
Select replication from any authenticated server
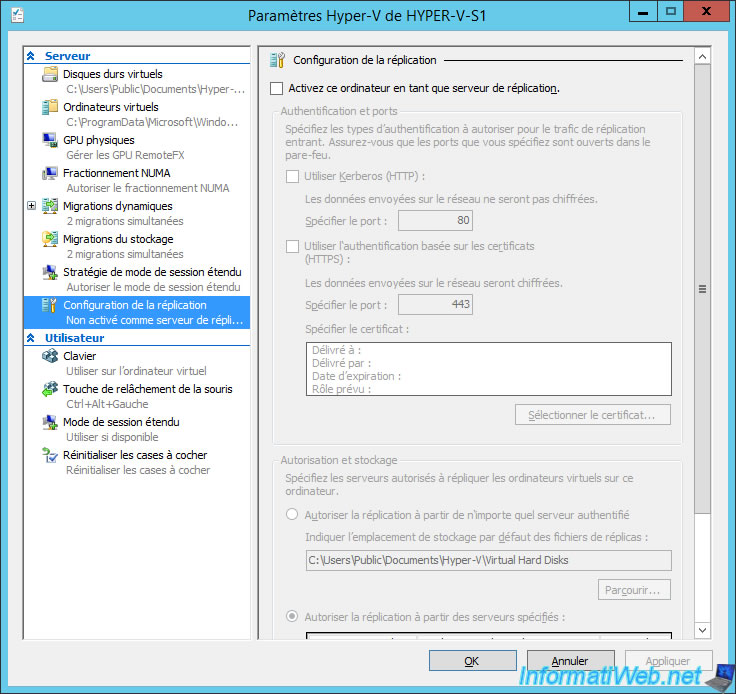click(292, 515)
